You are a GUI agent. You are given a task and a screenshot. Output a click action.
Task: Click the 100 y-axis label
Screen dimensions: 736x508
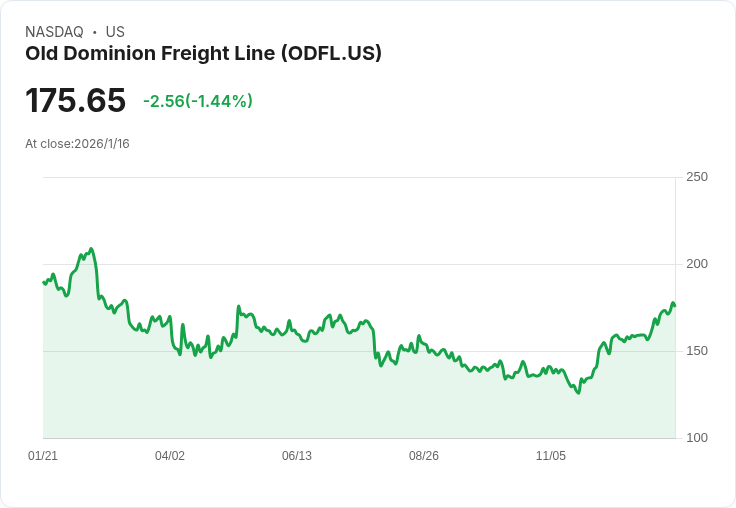click(x=697, y=438)
